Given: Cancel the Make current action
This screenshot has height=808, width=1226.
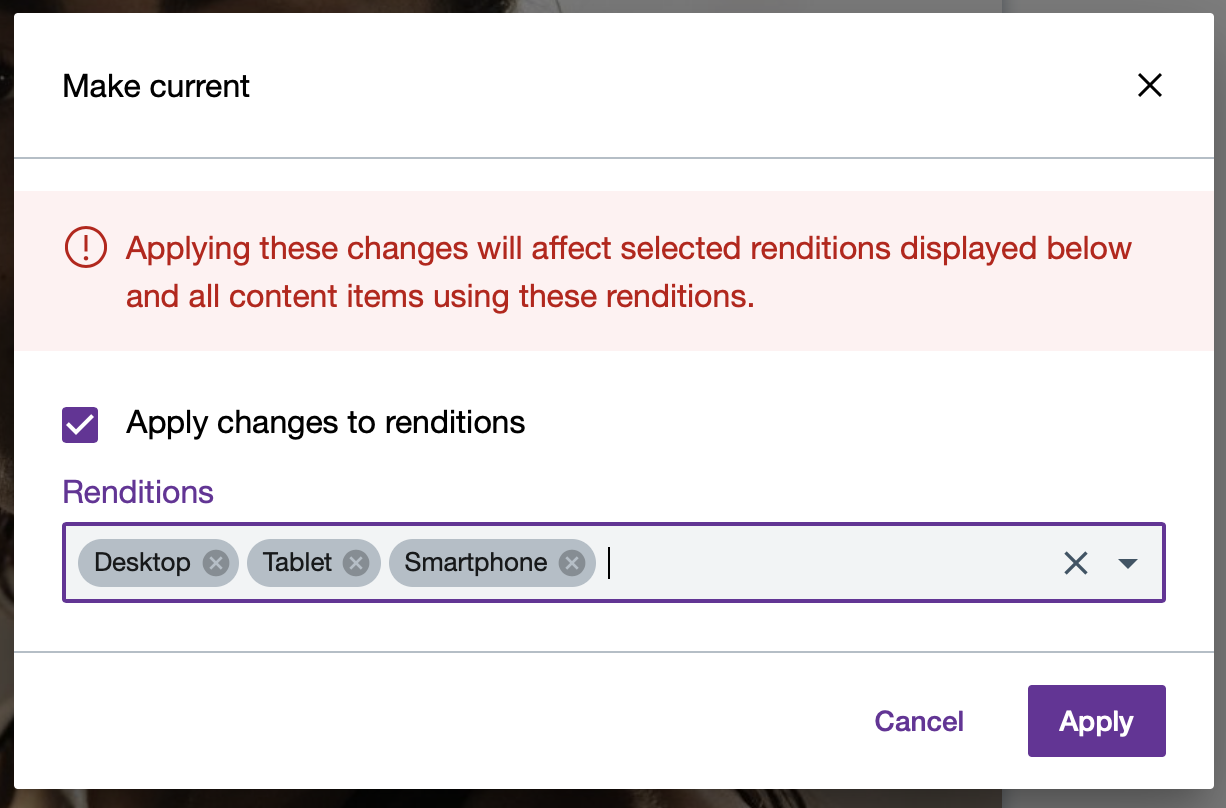Looking at the screenshot, I should (x=918, y=721).
